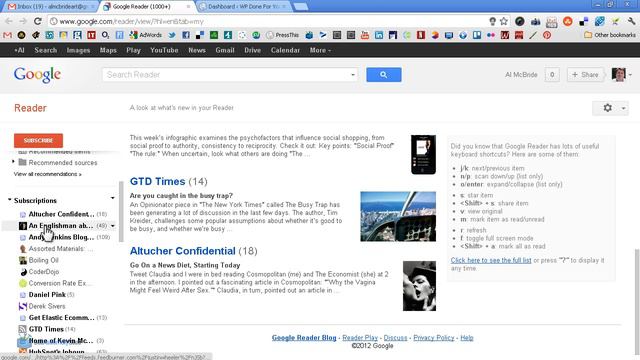Open the Flickr bookmark icon
Viewport: 640px width, 360px height.
coord(491,35)
